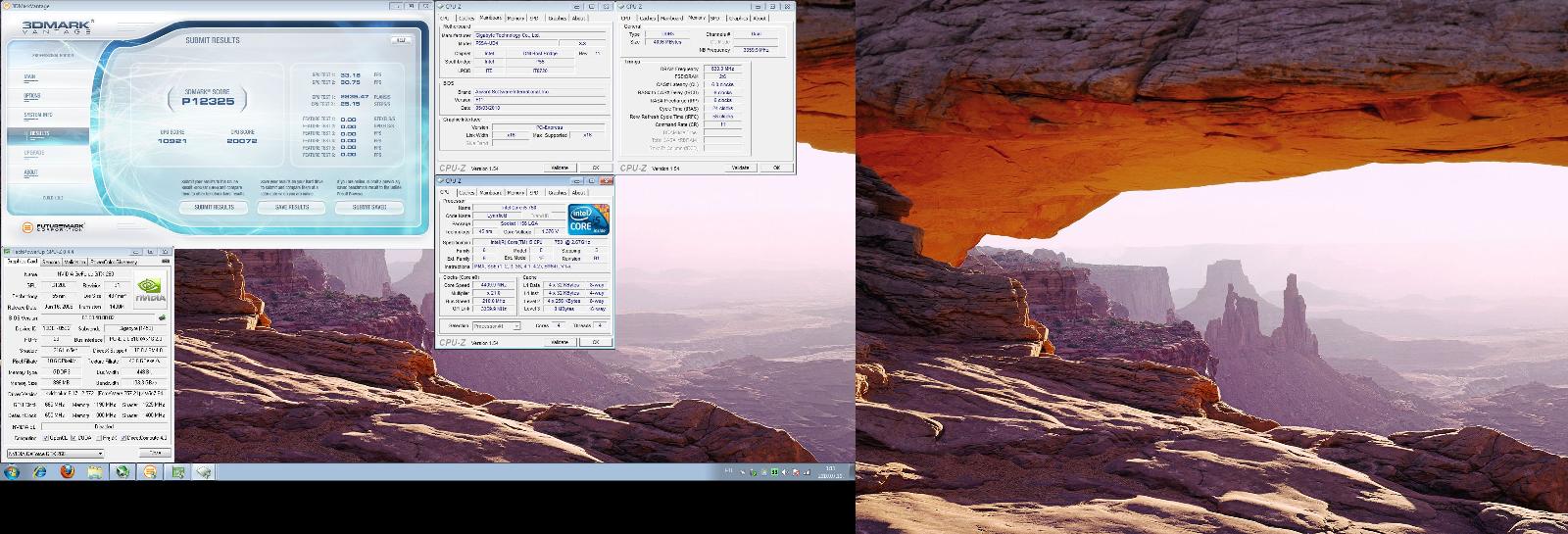Open the Windows Explorer folder taskbar icon
Screen dimensions: 1568x534
(94, 471)
